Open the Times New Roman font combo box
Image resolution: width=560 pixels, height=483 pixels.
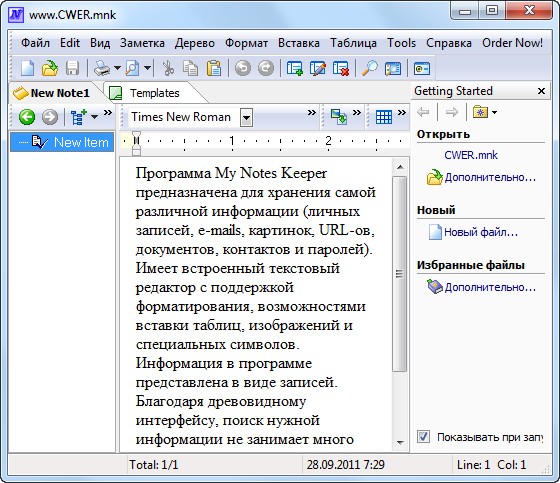click(x=246, y=117)
